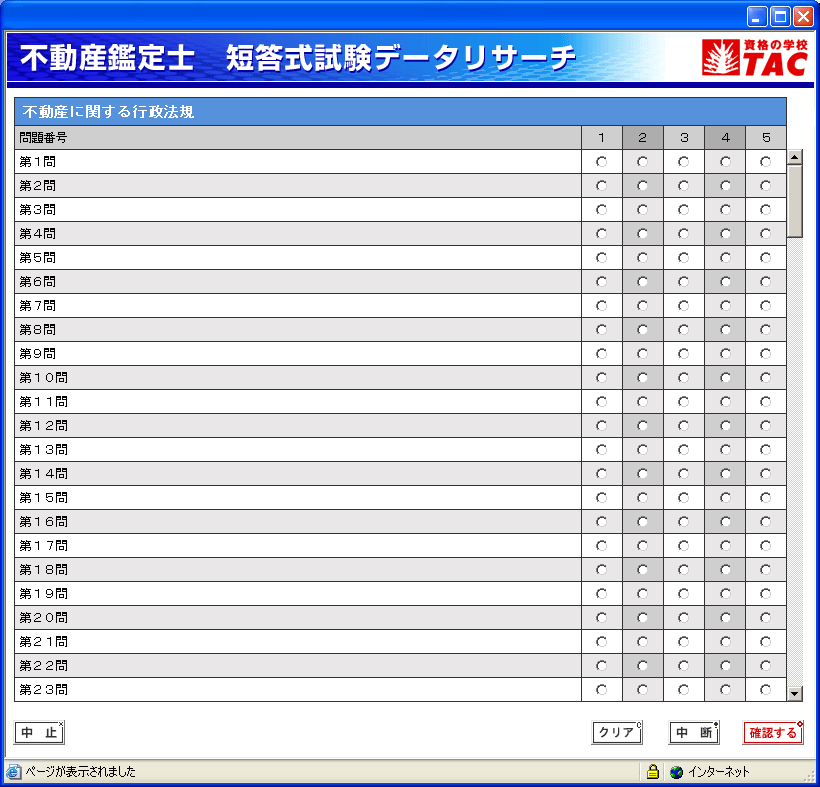This screenshot has height=787, width=820.
Task: Maximize the window
Action: pyautogui.click(x=780, y=16)
